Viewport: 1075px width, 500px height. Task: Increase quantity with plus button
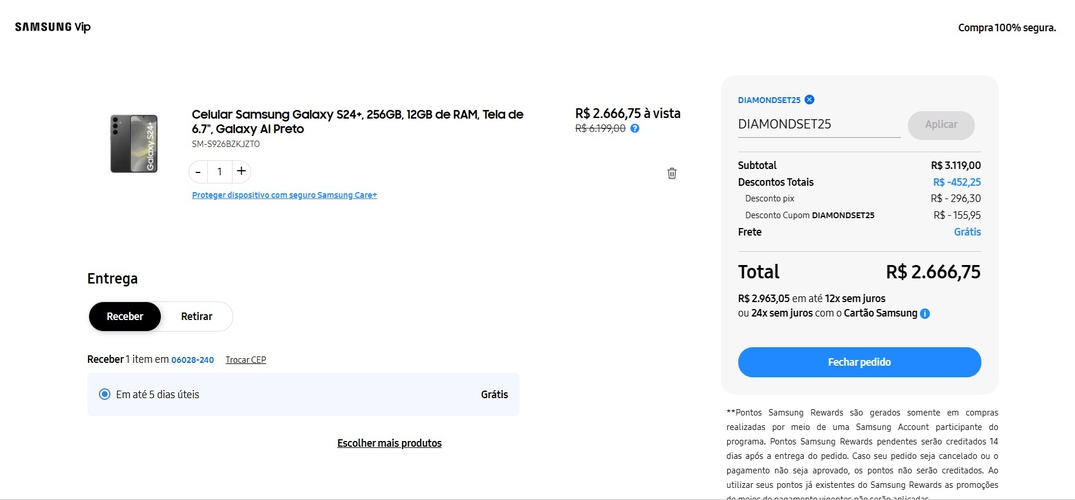[241, 171]
